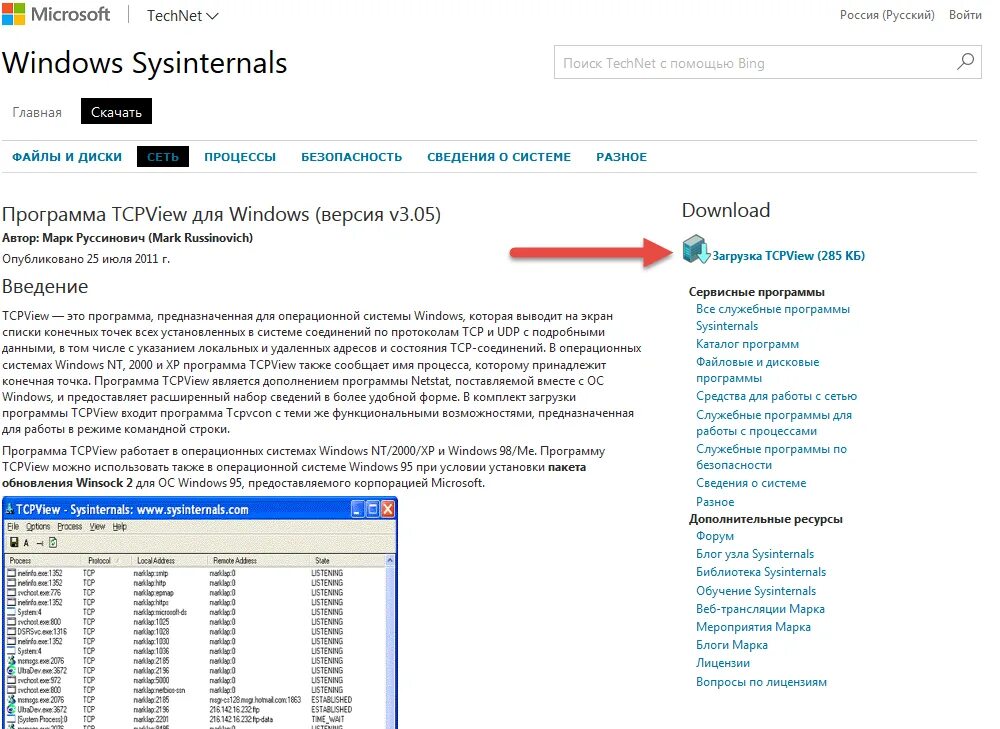Open the Форум link
This screenshot has height=729, width=1000.
click(715, 536)
